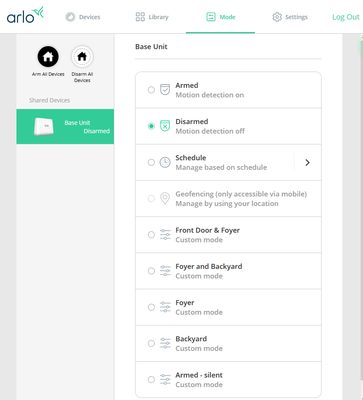
Task: Select the Disarmed radio button
Action: pos(151,126)
